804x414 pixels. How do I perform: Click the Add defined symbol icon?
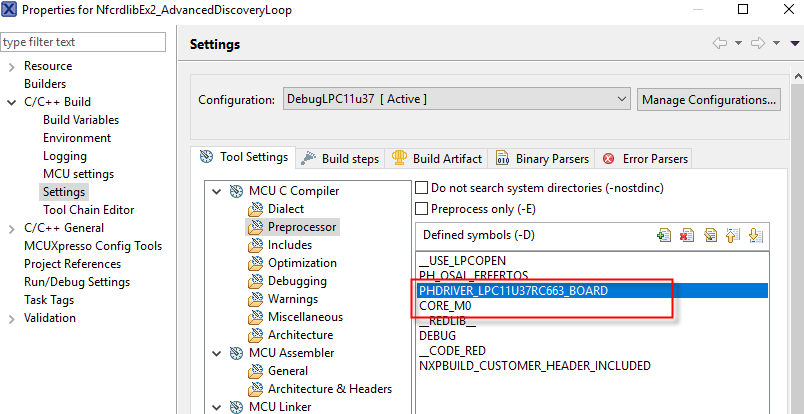click(x=663, y=236)
